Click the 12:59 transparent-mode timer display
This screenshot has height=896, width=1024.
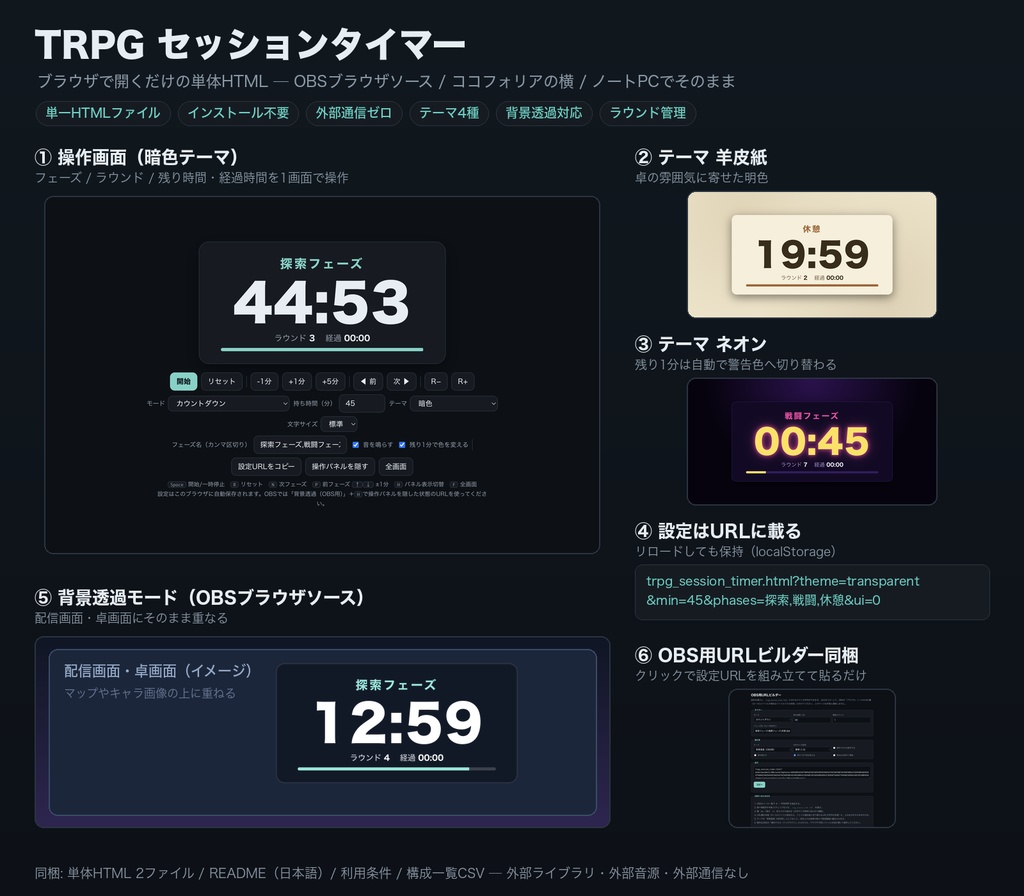pyautogui.click(x=398, y=722)
